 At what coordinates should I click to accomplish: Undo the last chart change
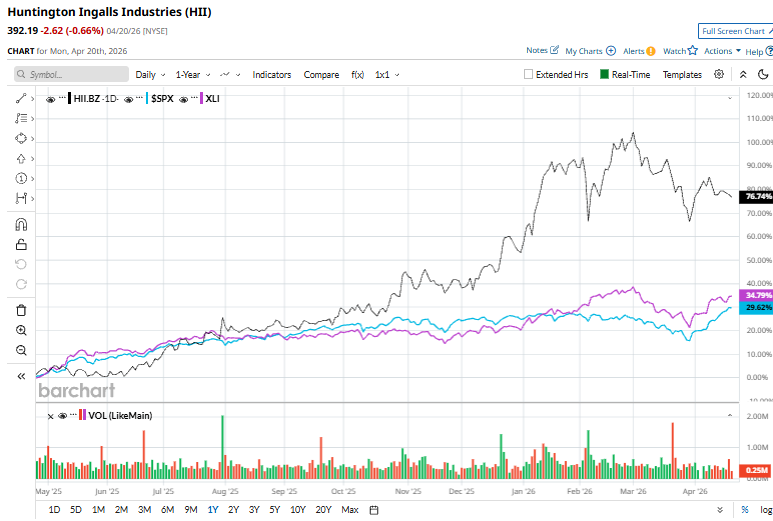[x=21, y=264]
